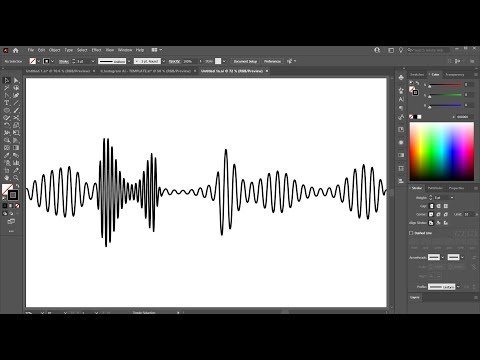Select the Paintbrush tool
Viewport: 480px width, 360px height.
(16, 110)
